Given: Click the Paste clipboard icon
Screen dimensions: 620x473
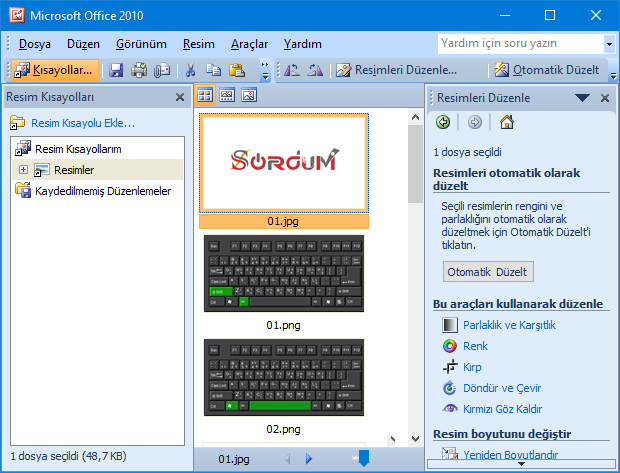Looking at the screenshot, I should [x=237, y=70].
